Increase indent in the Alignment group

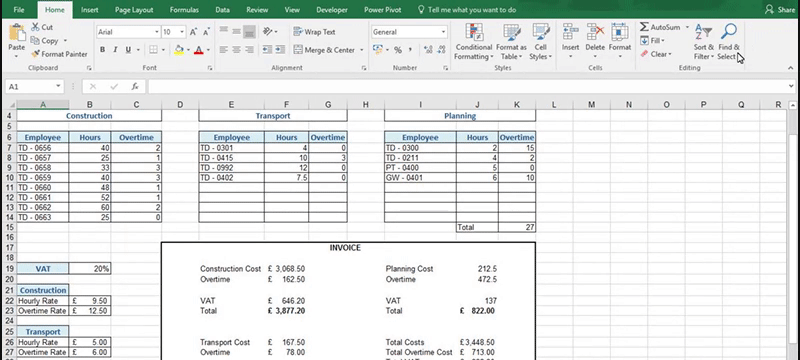pyautogui.click(x=280, y=50)
